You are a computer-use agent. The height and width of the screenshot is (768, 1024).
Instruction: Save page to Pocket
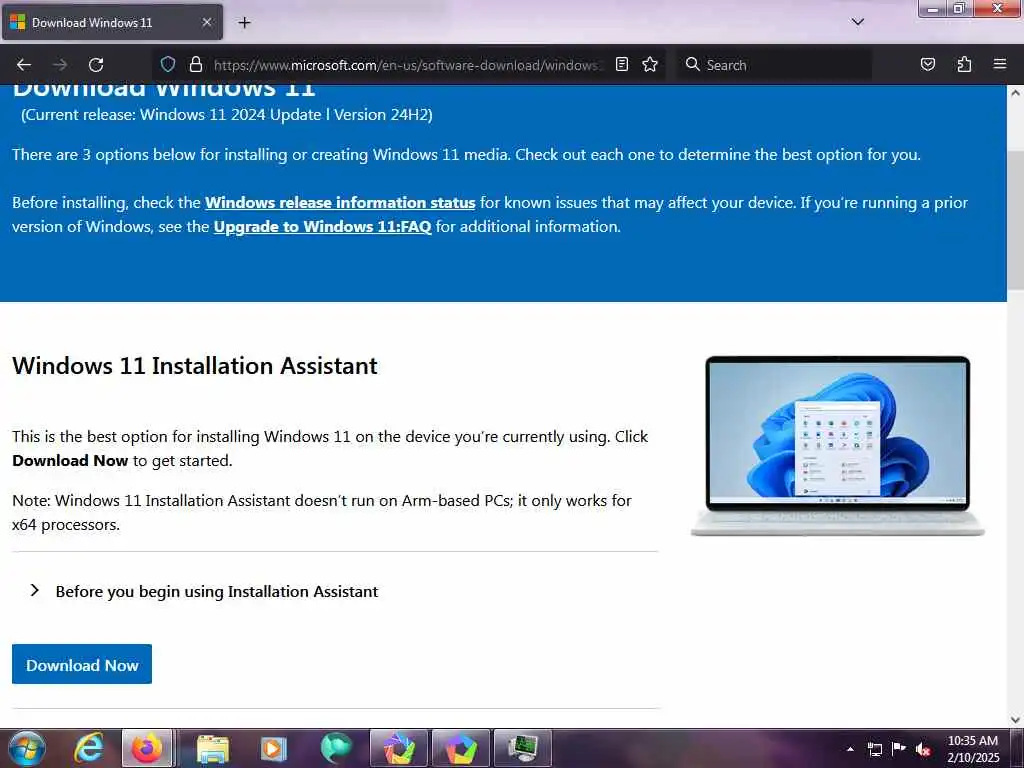927,65
